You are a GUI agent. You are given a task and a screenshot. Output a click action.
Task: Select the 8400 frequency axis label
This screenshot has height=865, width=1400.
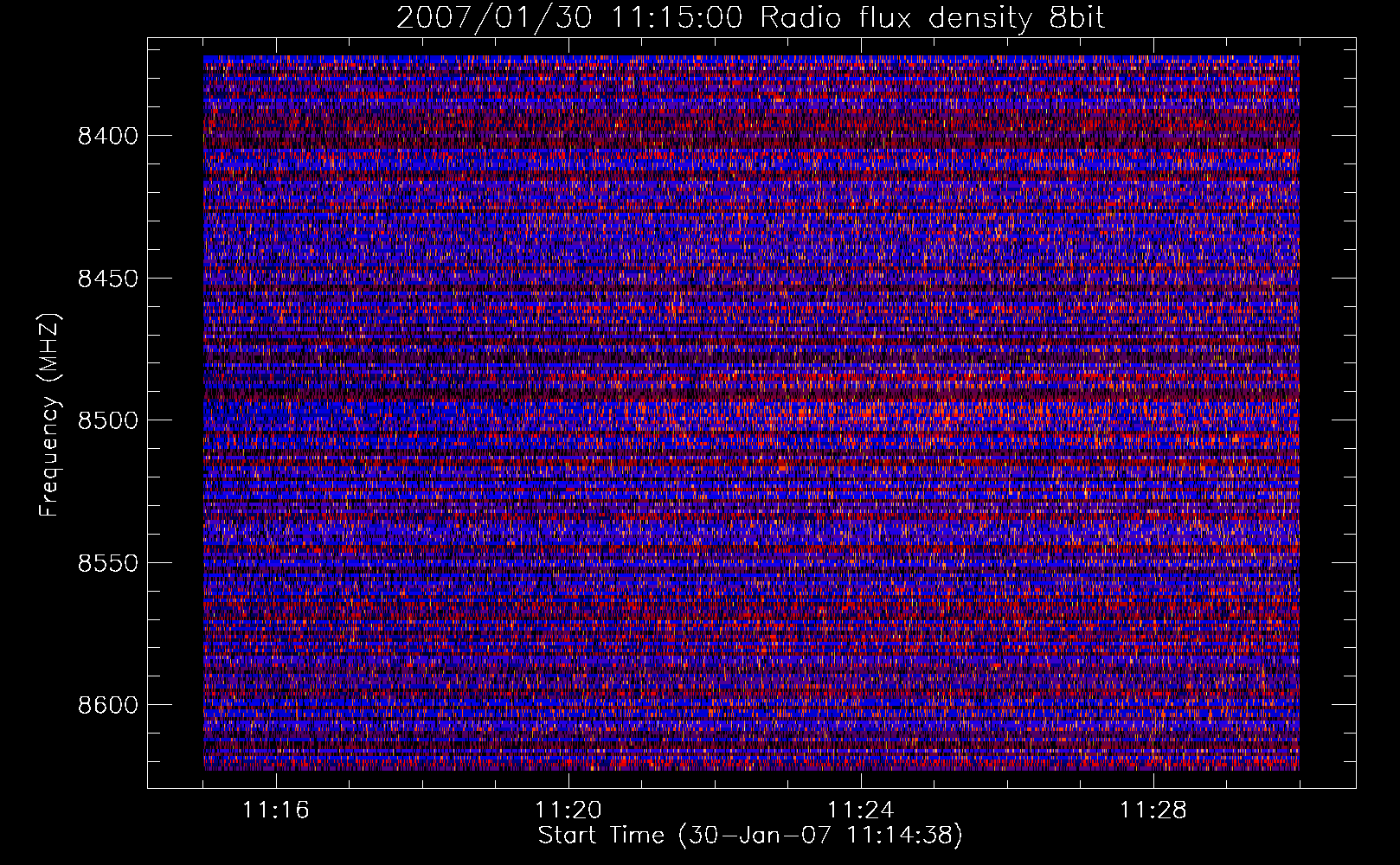coord(108,136)
